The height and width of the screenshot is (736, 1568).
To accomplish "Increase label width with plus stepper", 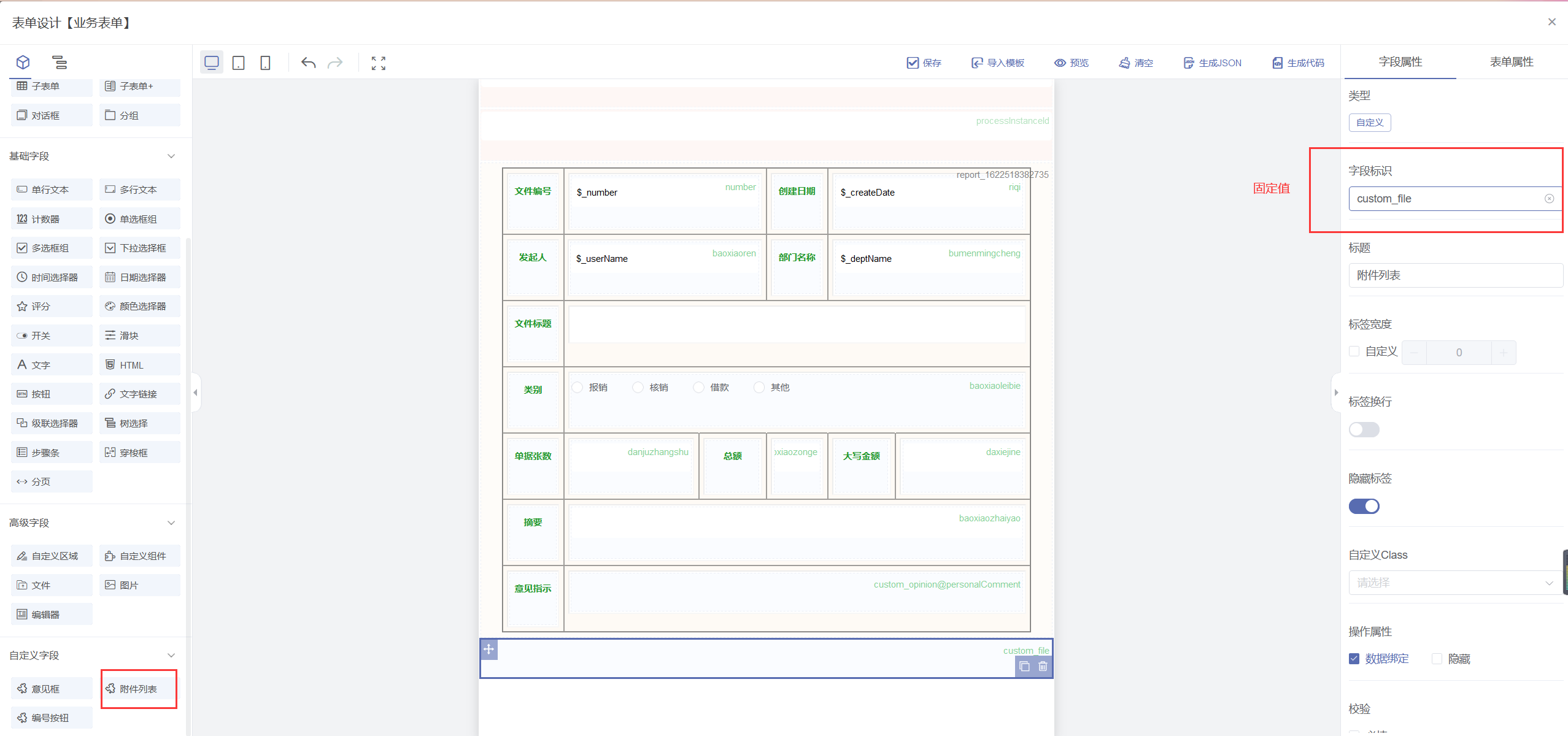I will [x=1504, y=353].
